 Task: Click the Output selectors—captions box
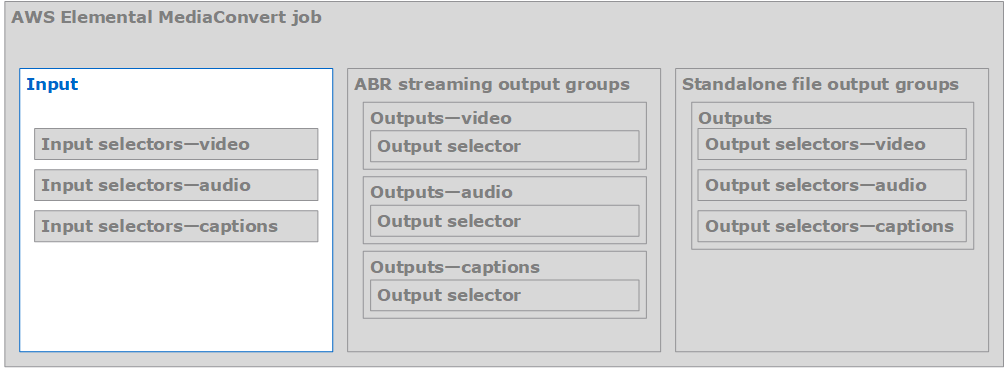(832, 226)
